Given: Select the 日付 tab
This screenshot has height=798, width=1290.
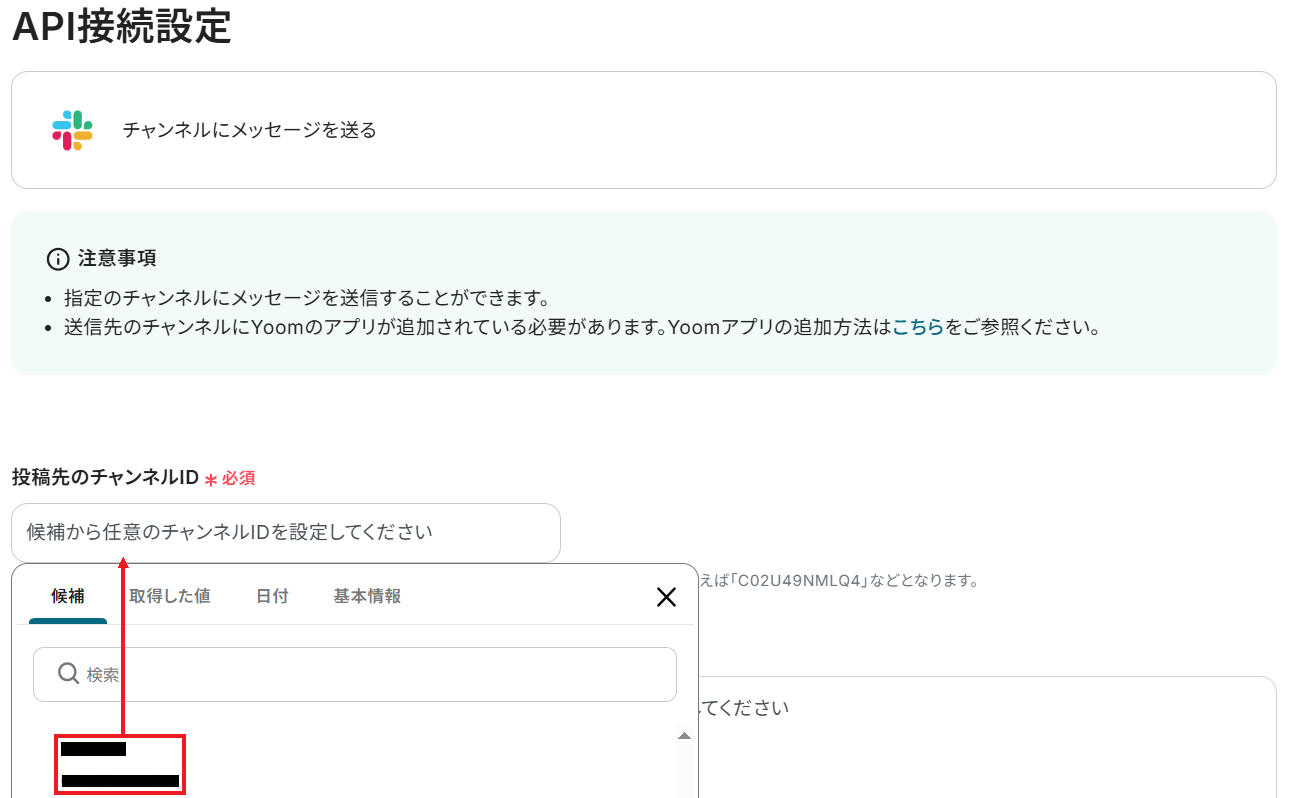Looking at the screenshot, I should tap(272, 596).
